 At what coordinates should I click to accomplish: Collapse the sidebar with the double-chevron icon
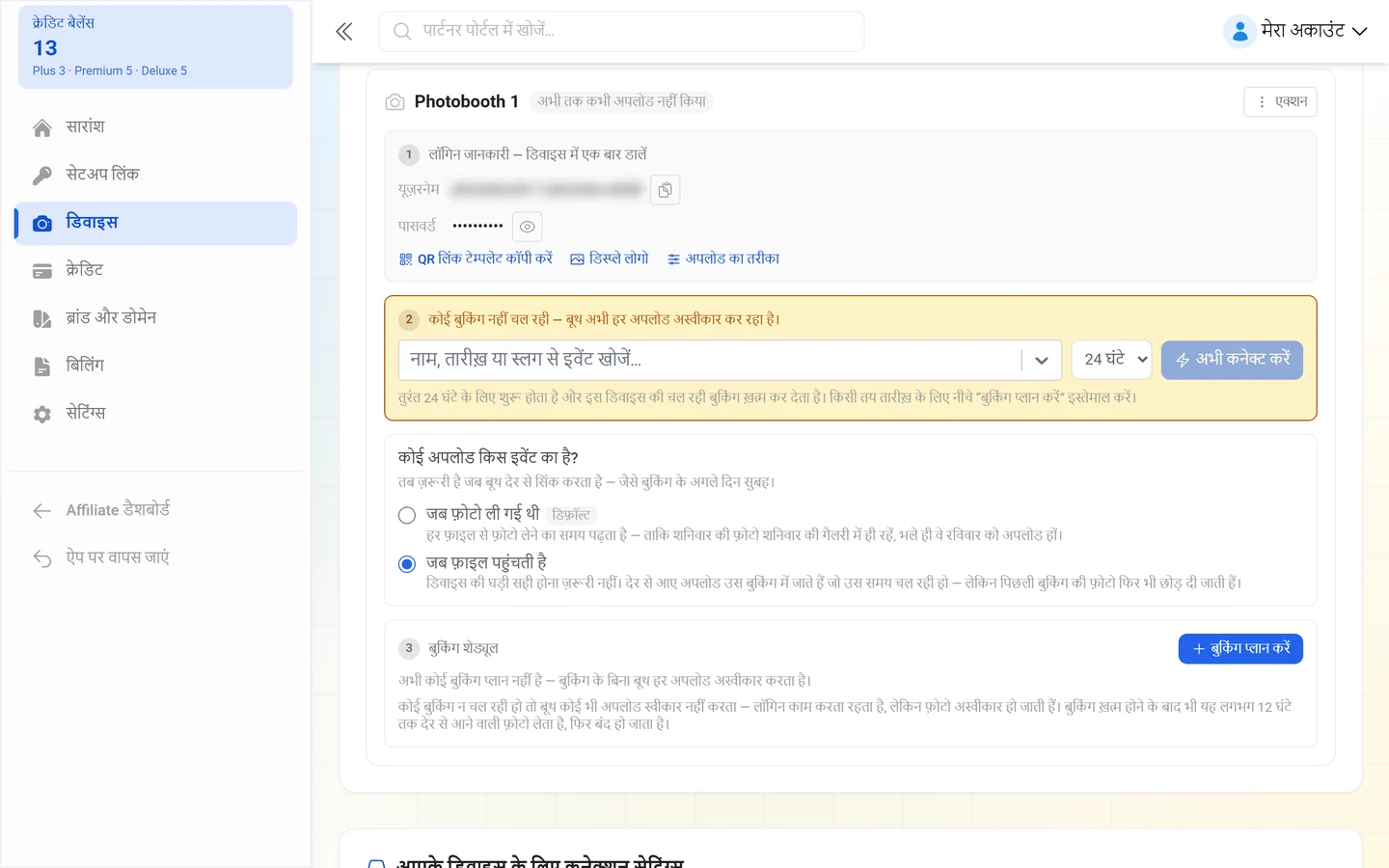pos(344,32)
